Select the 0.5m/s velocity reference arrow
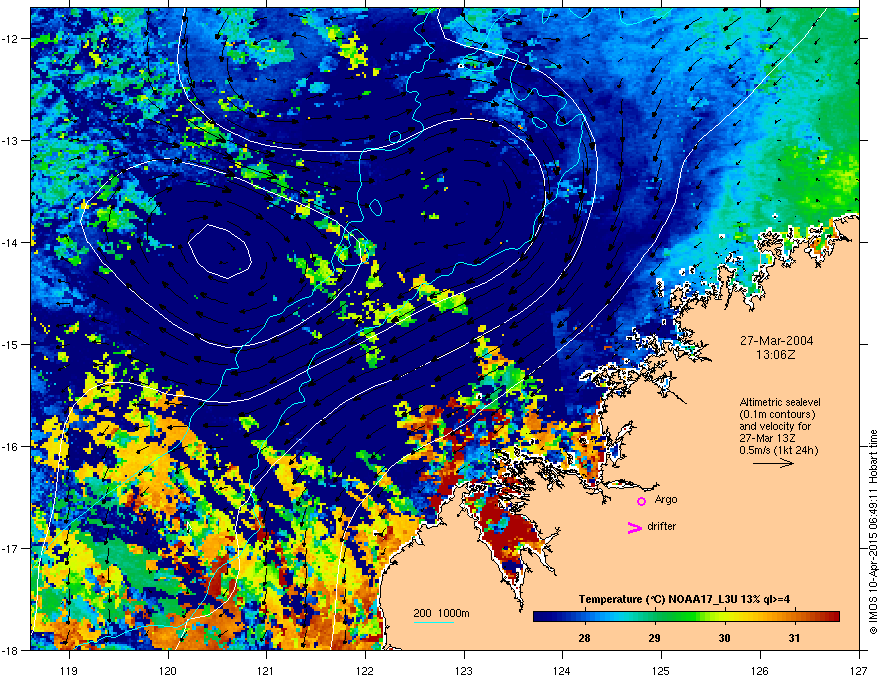 (x=773, y=463)
